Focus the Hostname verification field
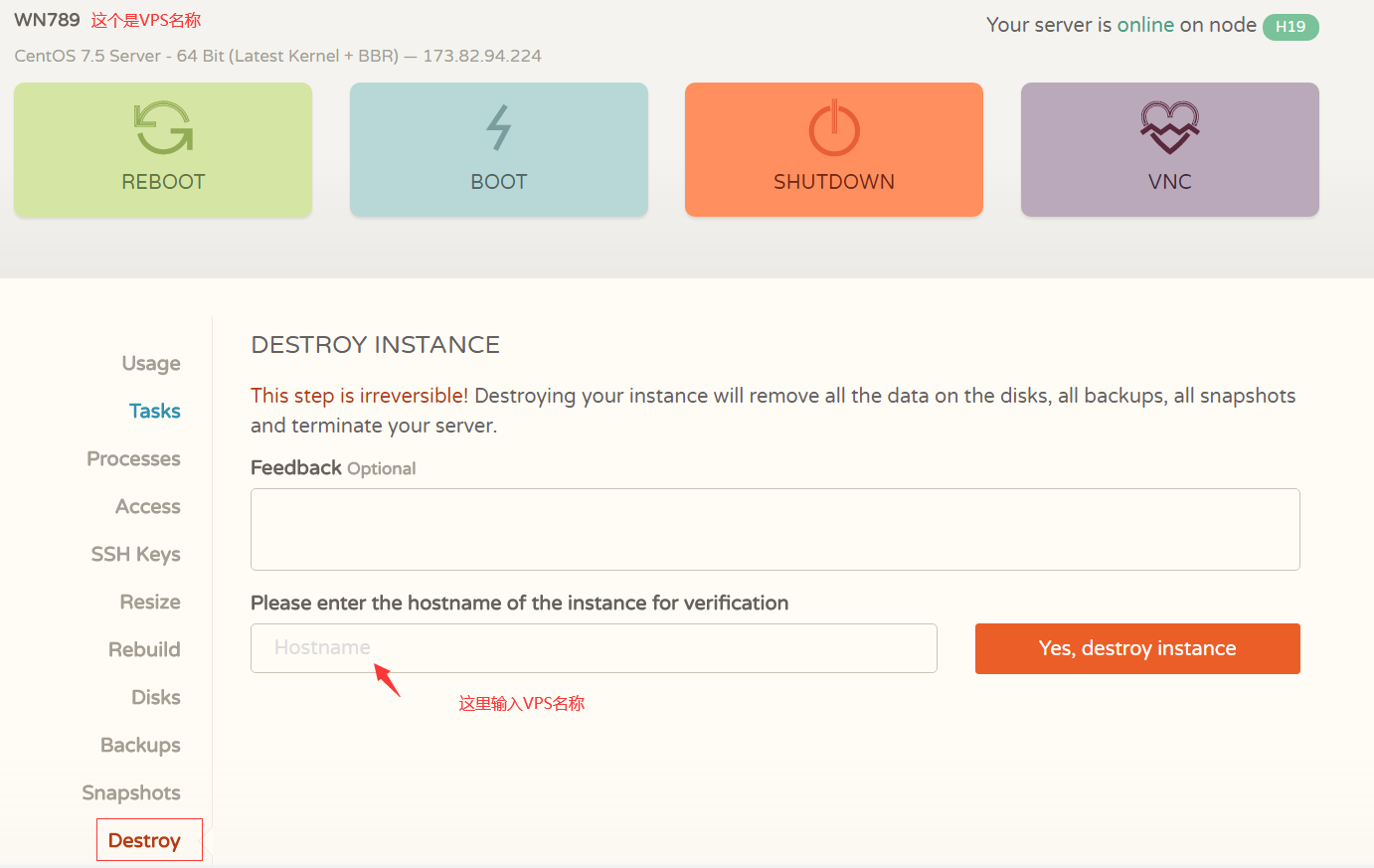The image size is (1374, 868). (x=593, y=648)
